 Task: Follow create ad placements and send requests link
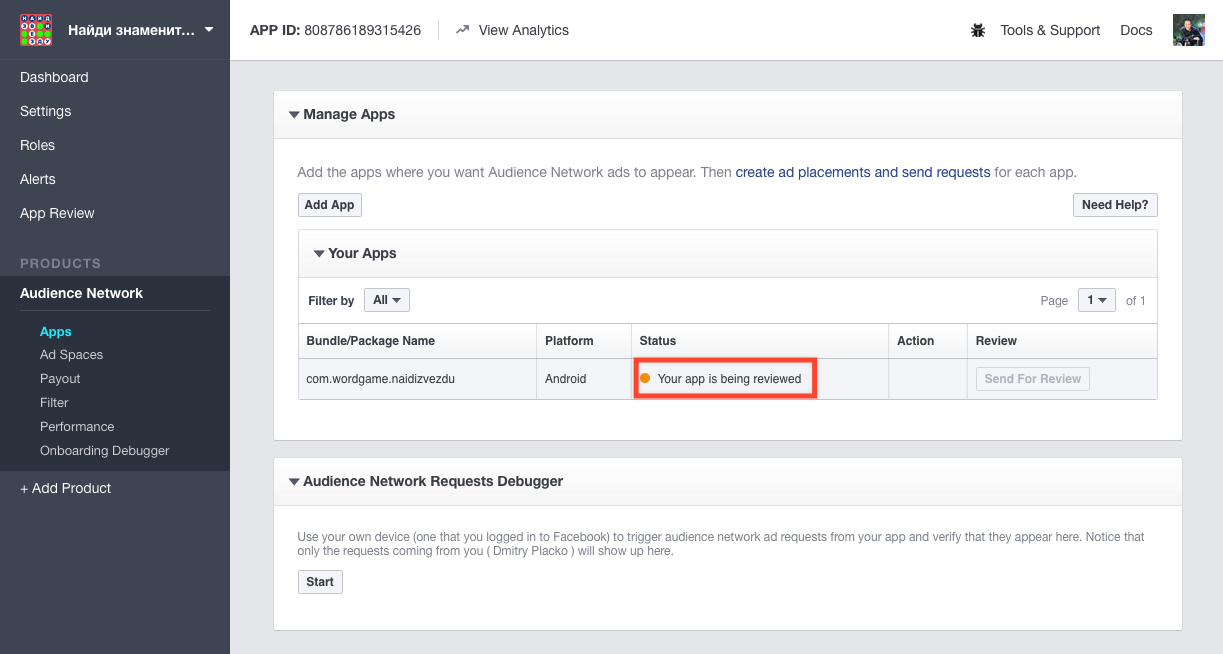pos(863,172)
